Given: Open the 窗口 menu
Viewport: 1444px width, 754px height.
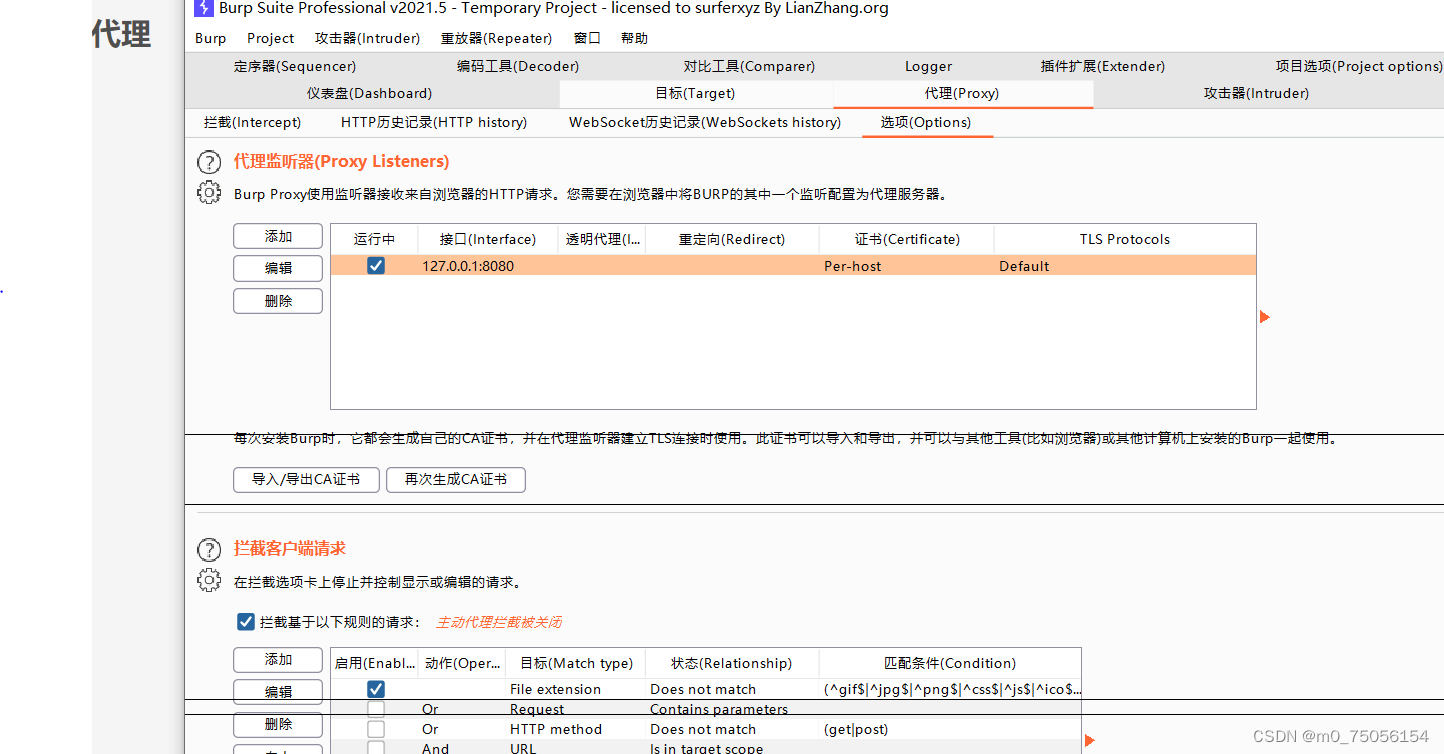Looking at the screenshot, I should click(x=587, y=38).
